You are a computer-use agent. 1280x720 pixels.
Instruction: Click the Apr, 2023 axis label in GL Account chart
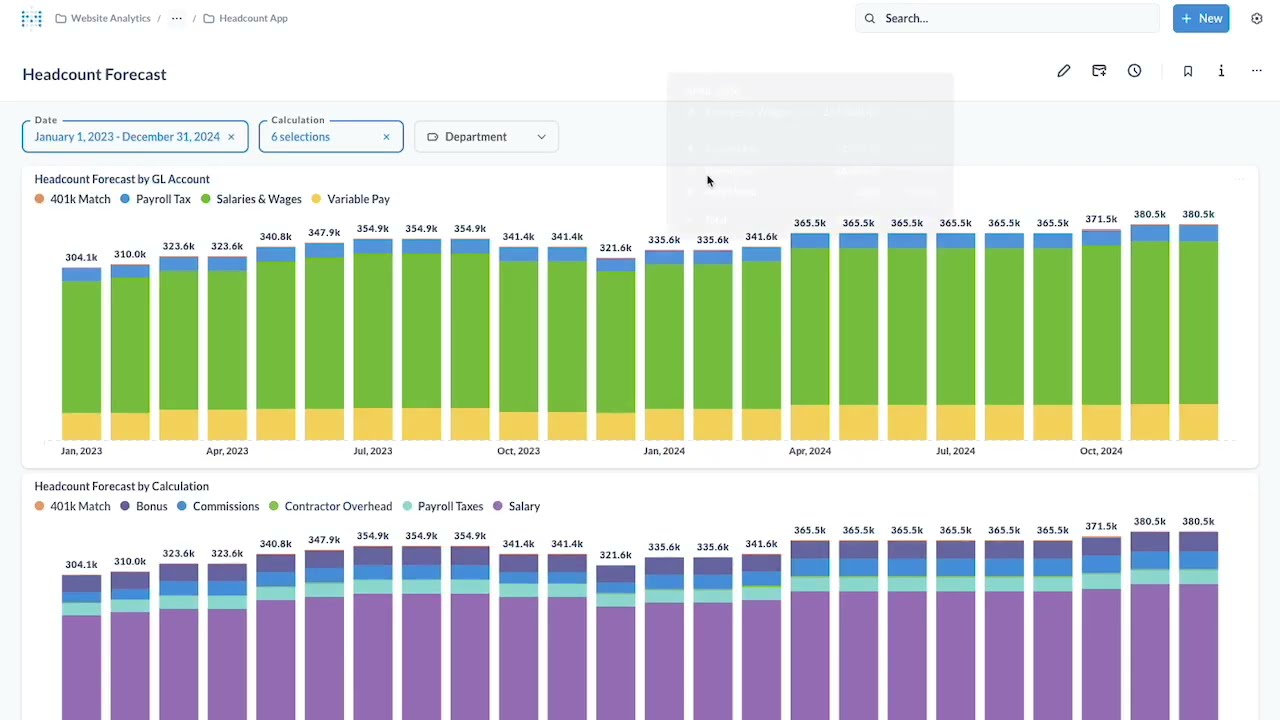pyautogui.click(x=227, y=451)
